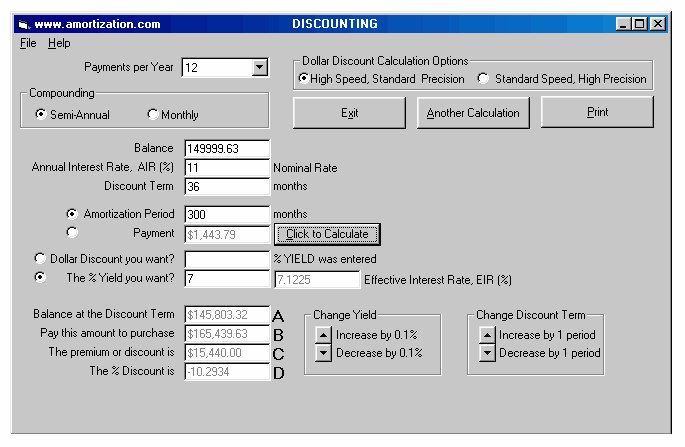Click the Annual Interest Rate input field
Image resolution: width=685 pixels, height=447 pixels.
(227, 168)
